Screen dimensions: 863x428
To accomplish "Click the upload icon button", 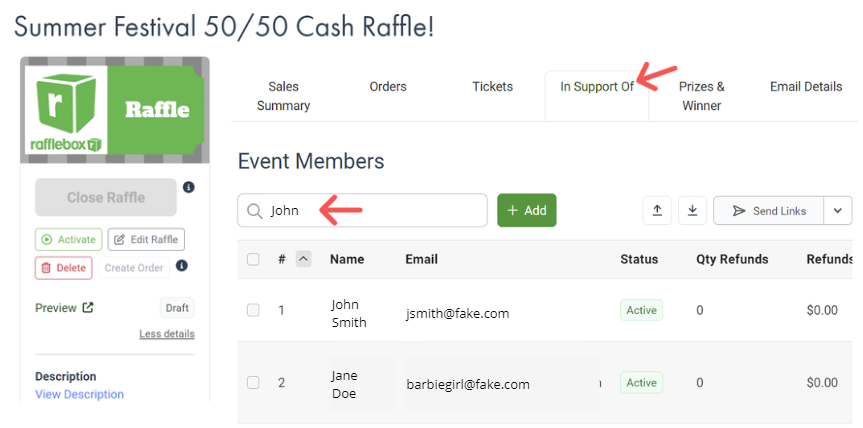I will 657,211.
